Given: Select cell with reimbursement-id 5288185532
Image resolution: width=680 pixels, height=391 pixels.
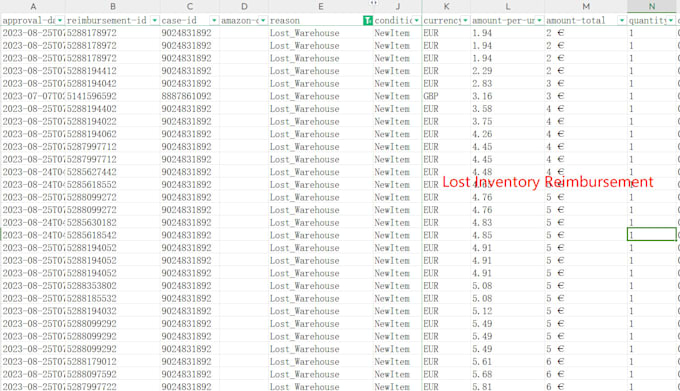Looking at the screenshot, I should click(113, 298).
